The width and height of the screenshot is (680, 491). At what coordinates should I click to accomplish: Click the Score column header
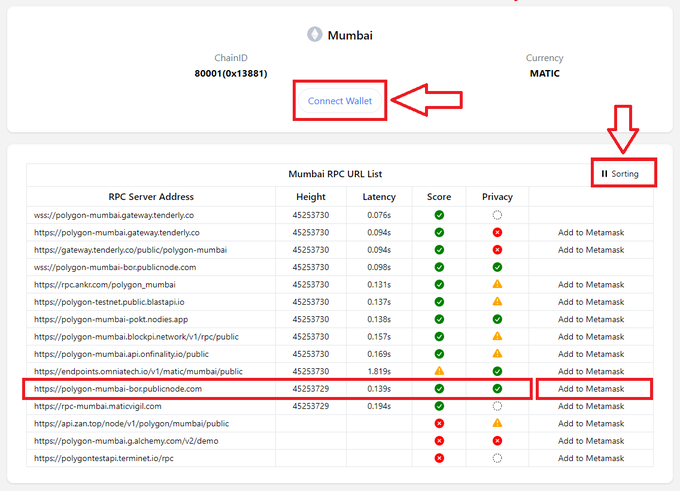tap(439, 197)
